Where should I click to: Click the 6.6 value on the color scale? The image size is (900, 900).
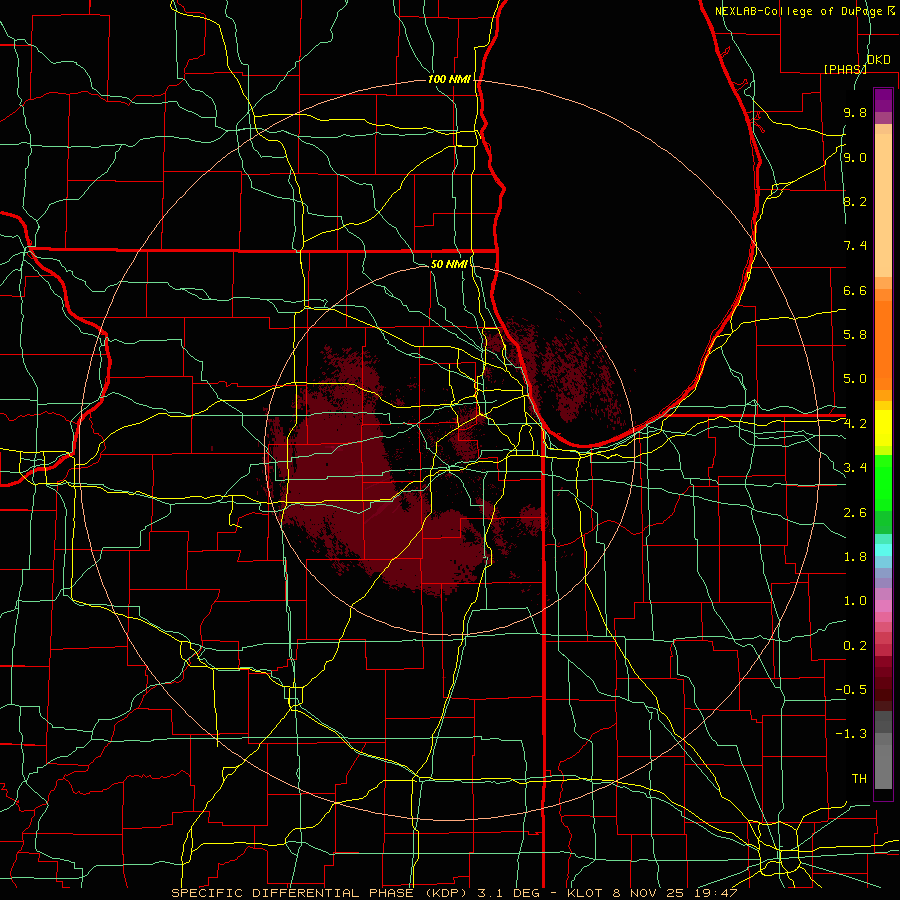[x=855, y=290]
